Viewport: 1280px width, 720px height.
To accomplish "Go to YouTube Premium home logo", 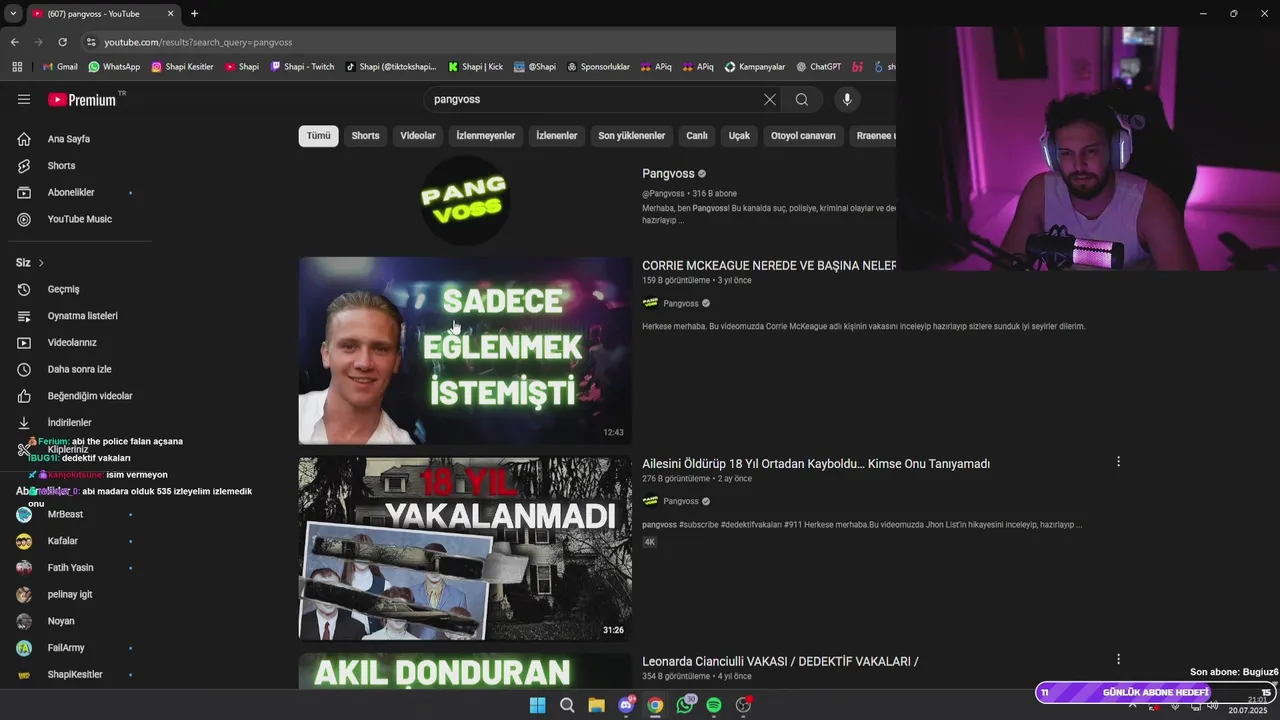I will pos(82,100).
